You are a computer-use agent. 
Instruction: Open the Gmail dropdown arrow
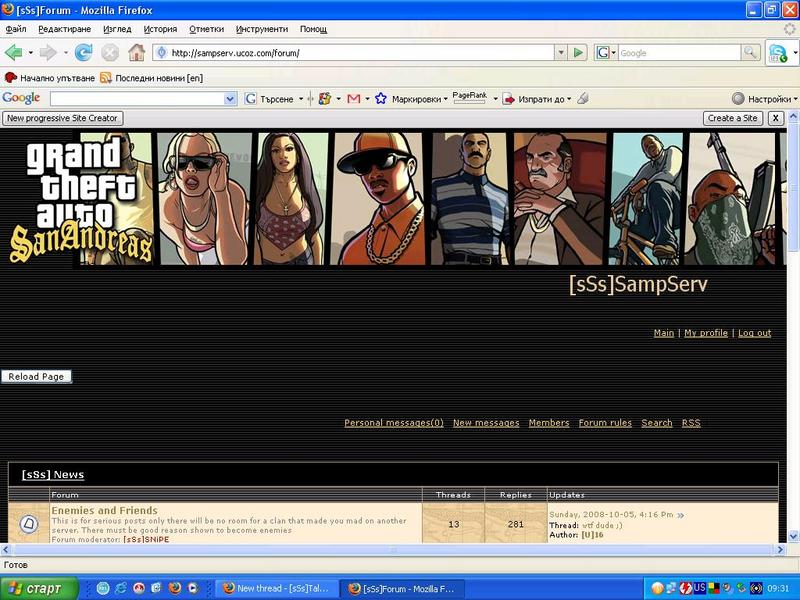[x=367, y=98]
